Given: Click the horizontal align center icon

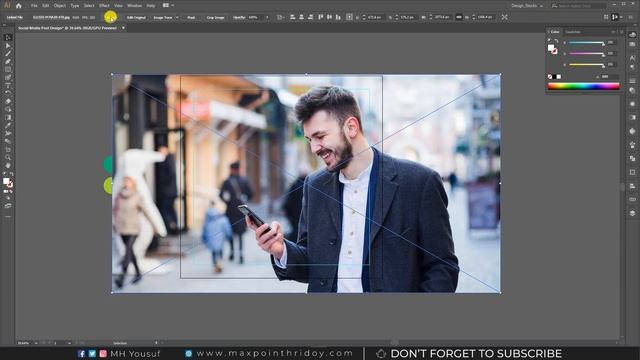Looking at the screenshot, I should click(302, 17).
